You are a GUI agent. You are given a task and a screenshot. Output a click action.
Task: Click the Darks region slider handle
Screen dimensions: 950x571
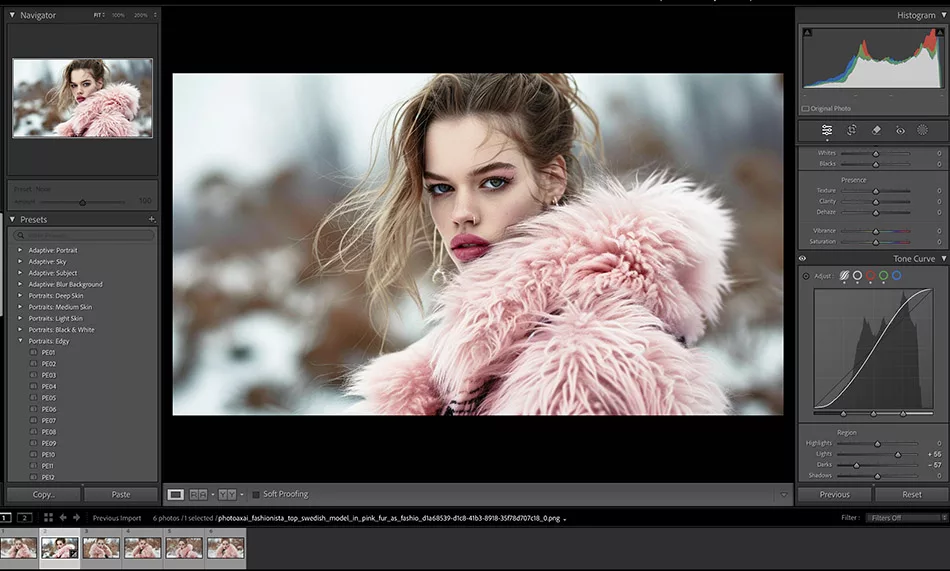856,466
